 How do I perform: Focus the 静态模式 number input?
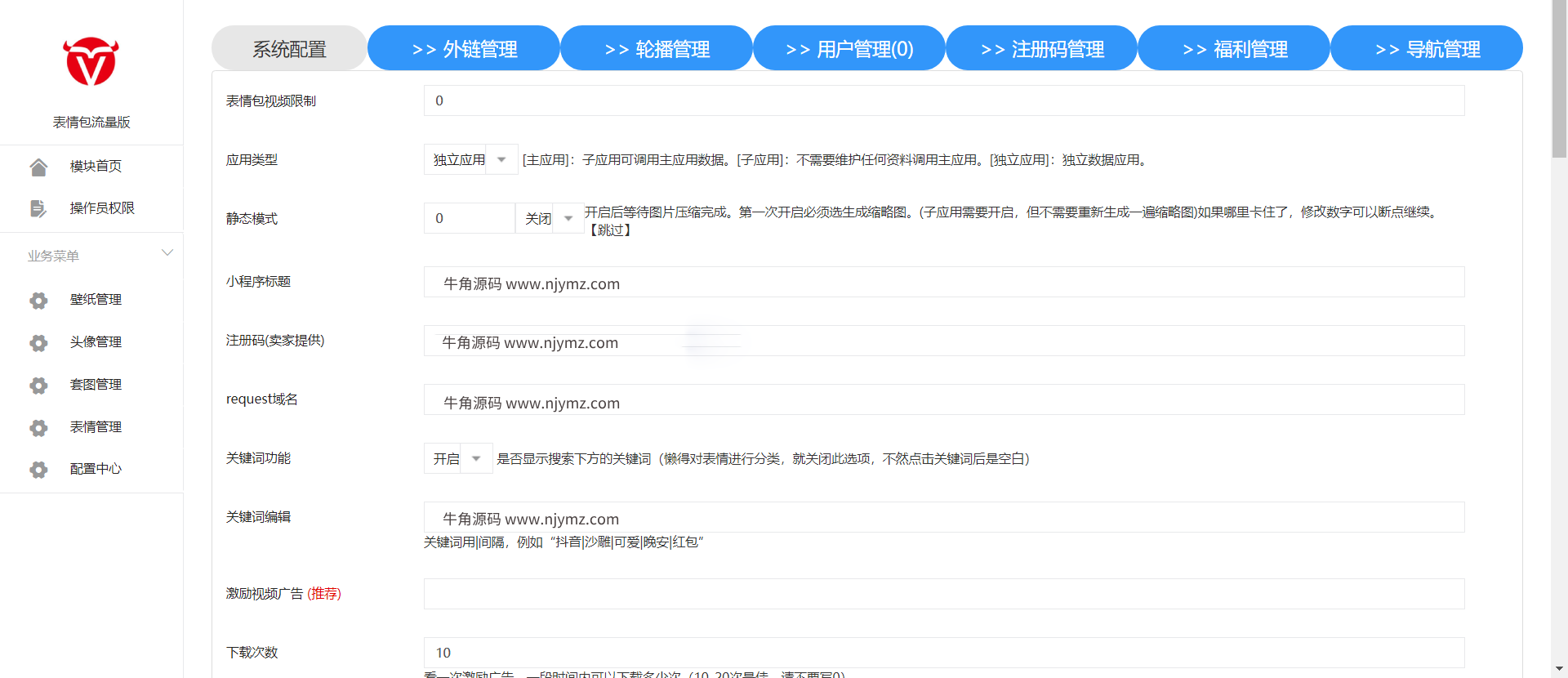pos(470,218)
